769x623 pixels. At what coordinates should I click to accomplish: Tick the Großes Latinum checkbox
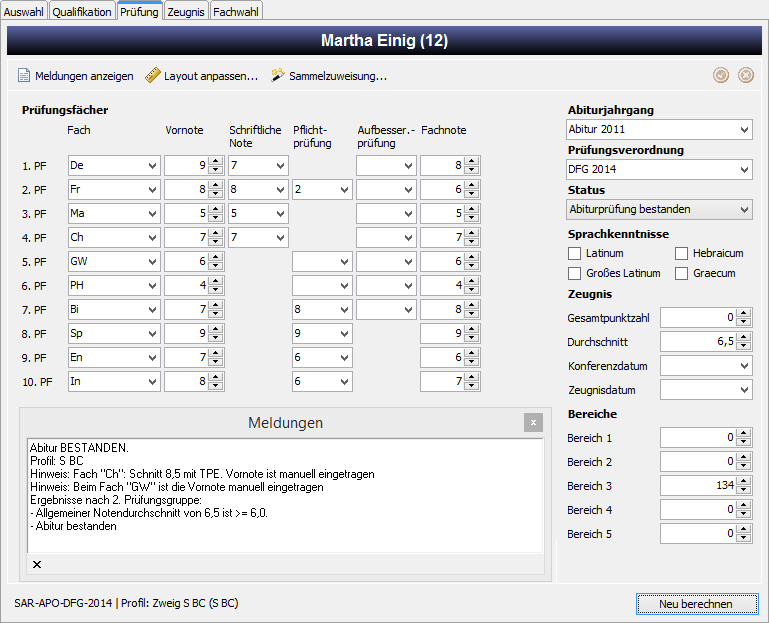574,273
